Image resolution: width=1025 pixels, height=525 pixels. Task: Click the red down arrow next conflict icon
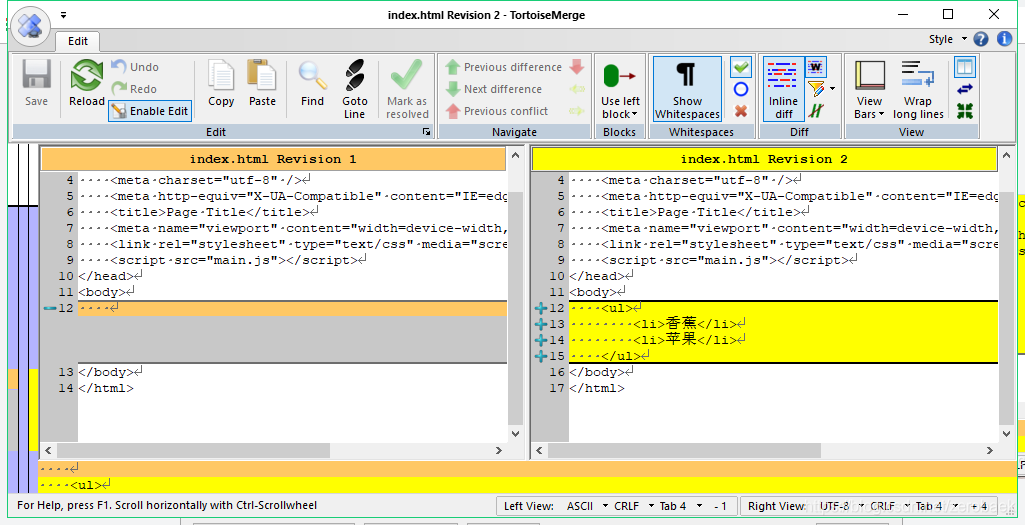point(577,67)
